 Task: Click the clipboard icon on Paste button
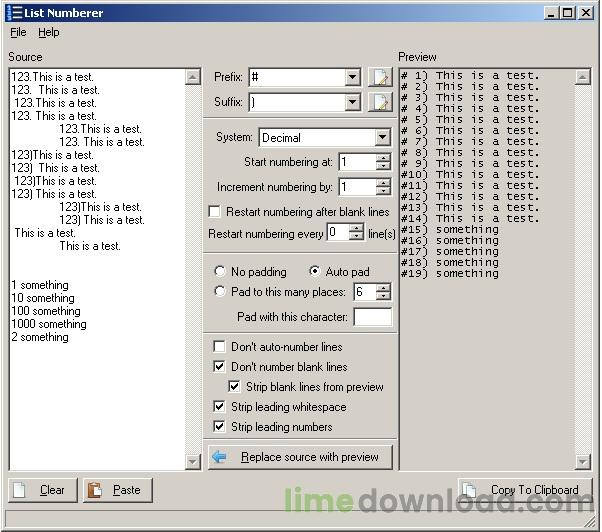[95, 490]
